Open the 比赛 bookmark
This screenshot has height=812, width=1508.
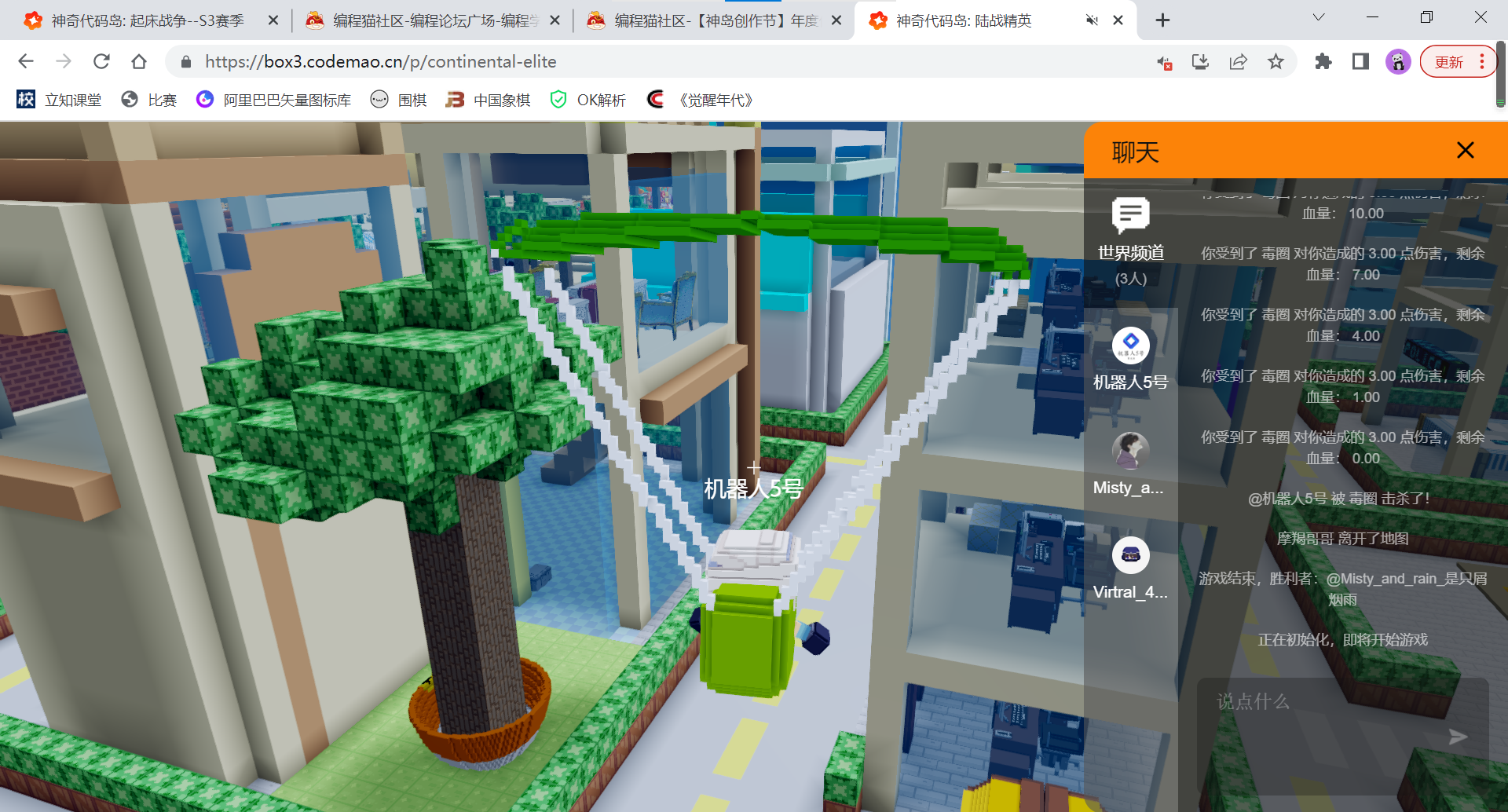point(149,100)
